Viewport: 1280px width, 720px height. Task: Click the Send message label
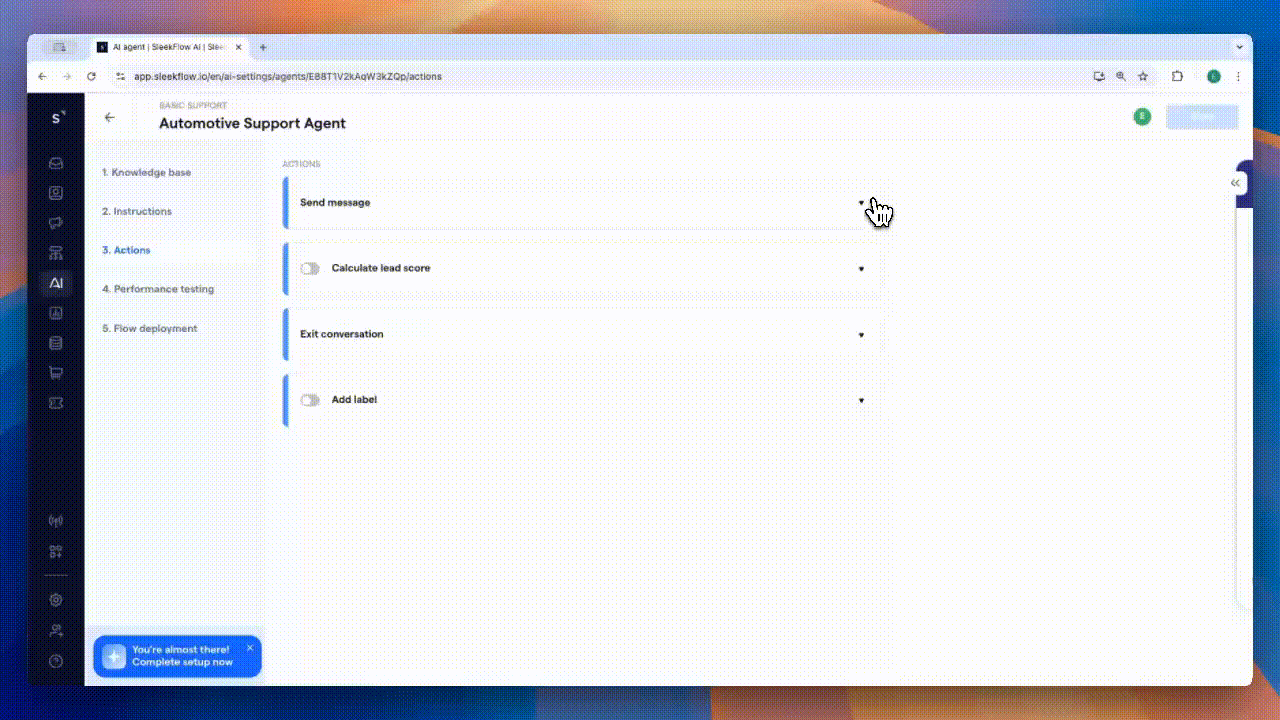click(335, 202)
